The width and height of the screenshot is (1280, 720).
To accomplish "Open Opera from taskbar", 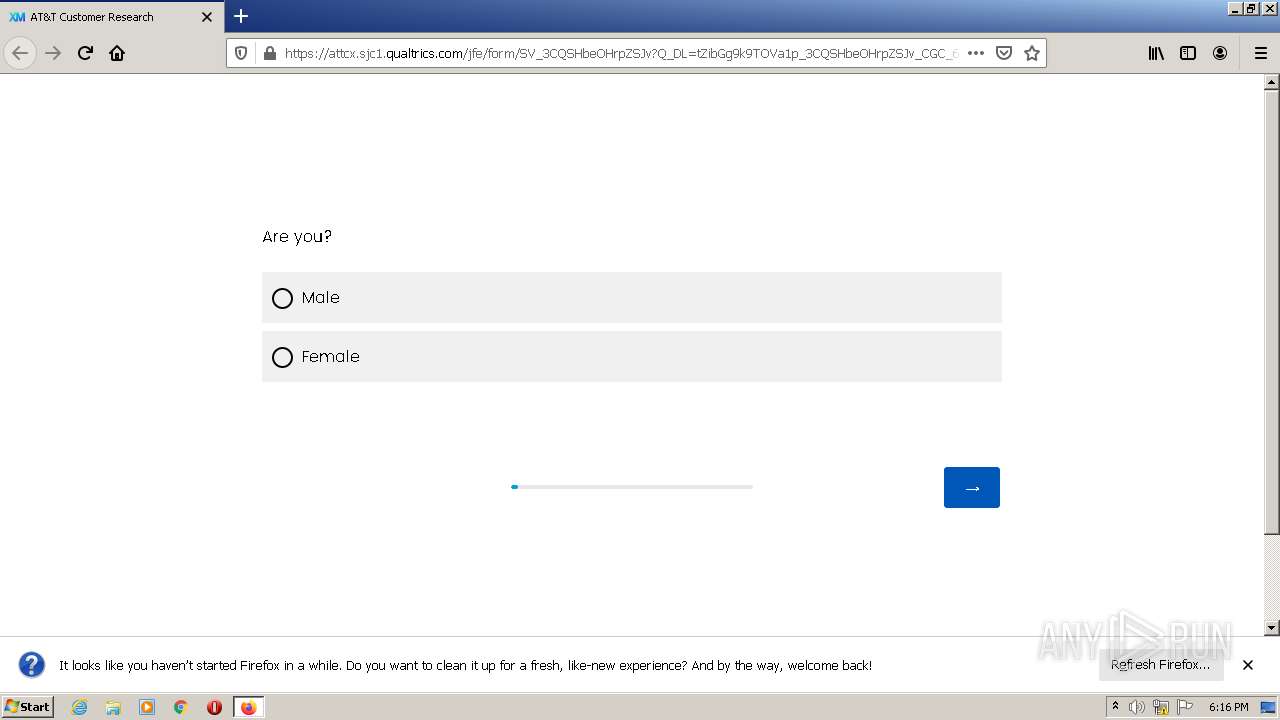I will pyautogui.click(x=214, y=707).
